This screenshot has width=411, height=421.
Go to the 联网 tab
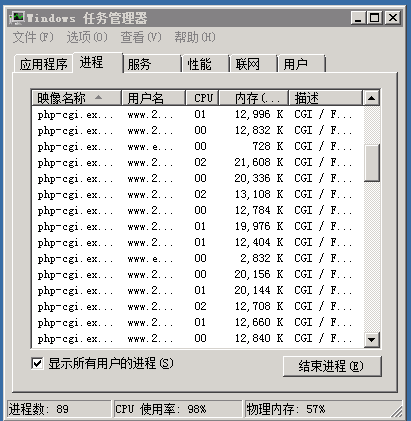point(254,64)
